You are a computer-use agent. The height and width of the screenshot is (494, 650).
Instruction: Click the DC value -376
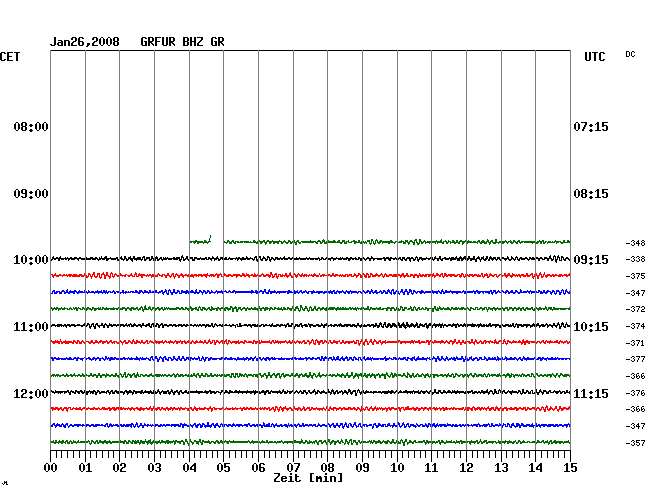click(635, 393)
